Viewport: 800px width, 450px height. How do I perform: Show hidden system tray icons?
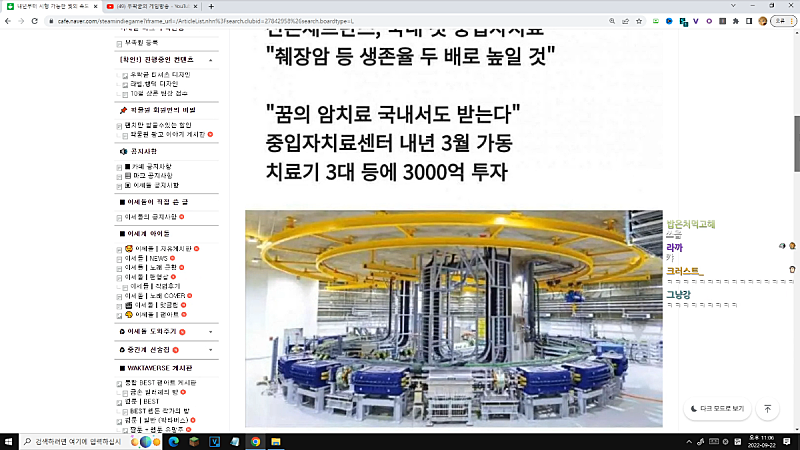[689, 442]
